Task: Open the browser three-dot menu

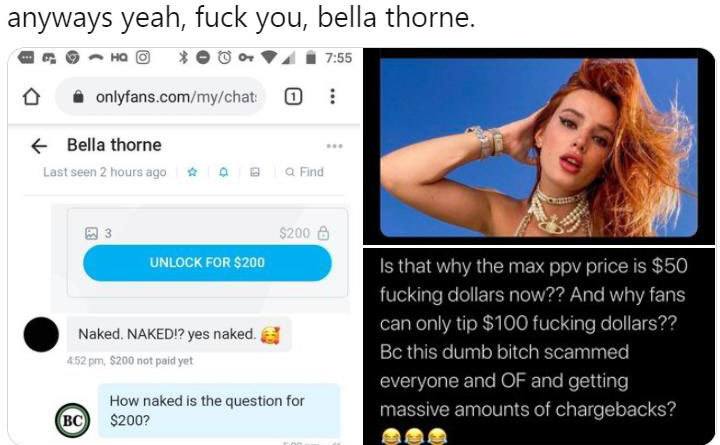Action: pos(332,96)
